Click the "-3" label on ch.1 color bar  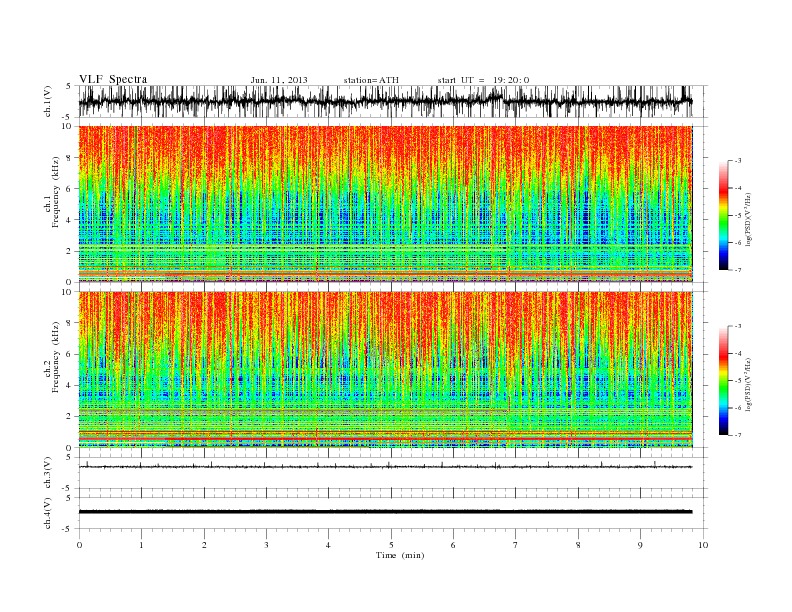[x=737, y=161]
